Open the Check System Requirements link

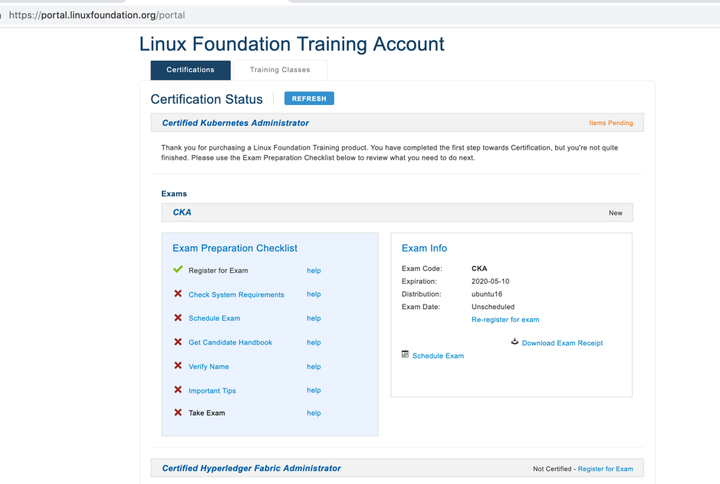coord(236,295)
